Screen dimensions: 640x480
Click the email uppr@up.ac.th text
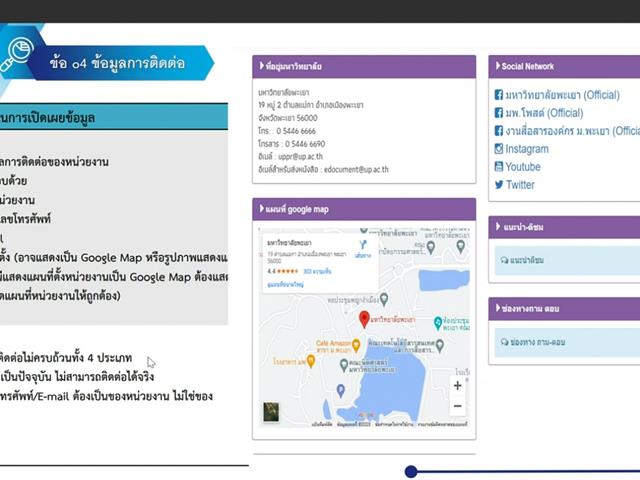click(x=300, y=157)
